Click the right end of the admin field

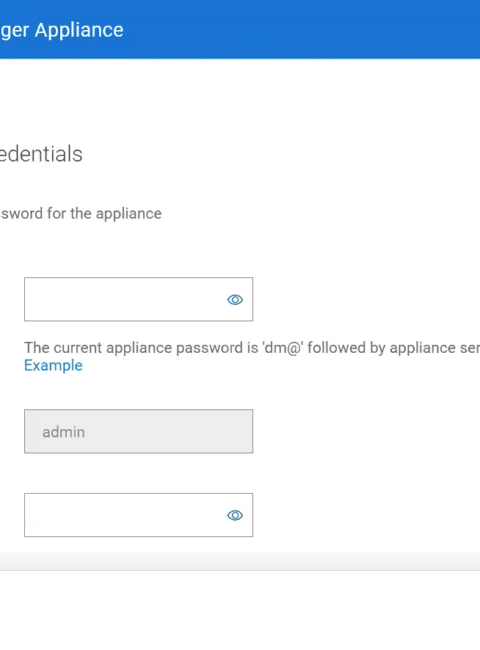[245, 432]
